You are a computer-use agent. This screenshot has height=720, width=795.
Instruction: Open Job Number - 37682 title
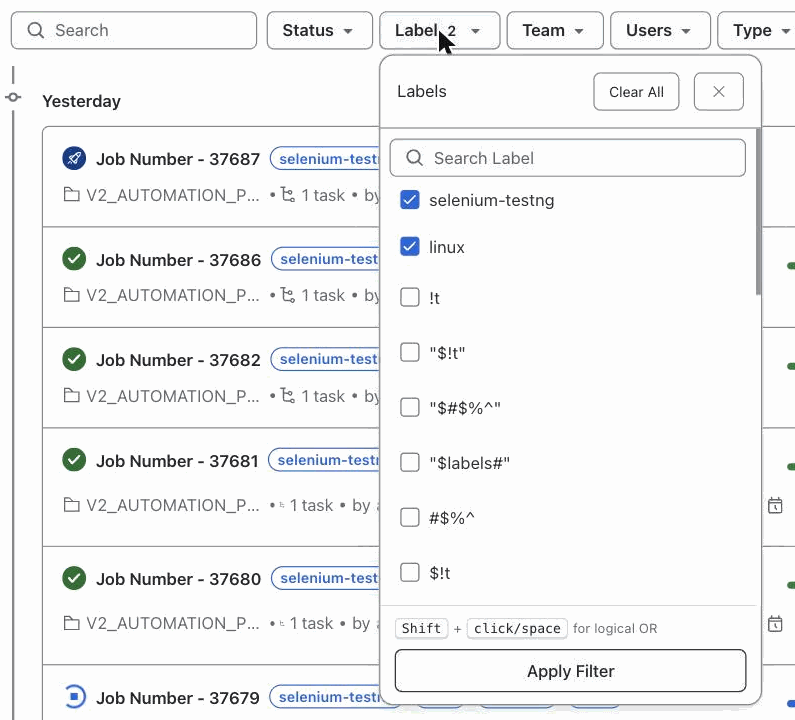click(178, 360)
